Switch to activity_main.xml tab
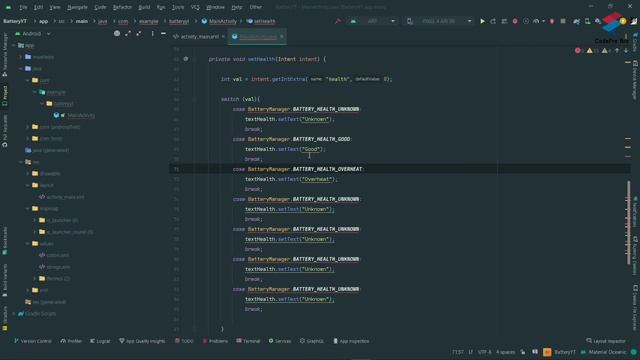Image resolution: width=640 pixels, height=360 pixels. pyautogui.click(x=200, y=37)
